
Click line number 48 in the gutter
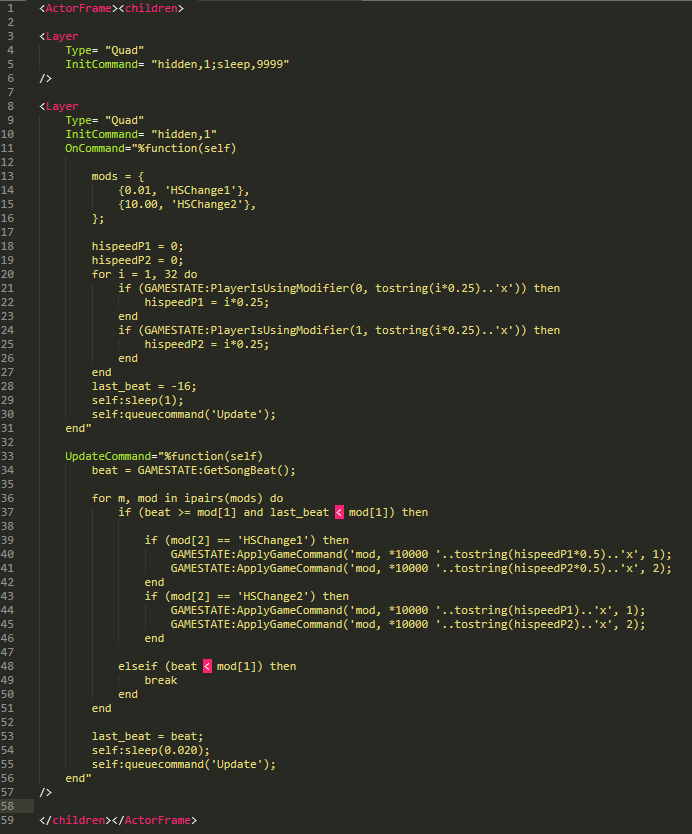7,666
